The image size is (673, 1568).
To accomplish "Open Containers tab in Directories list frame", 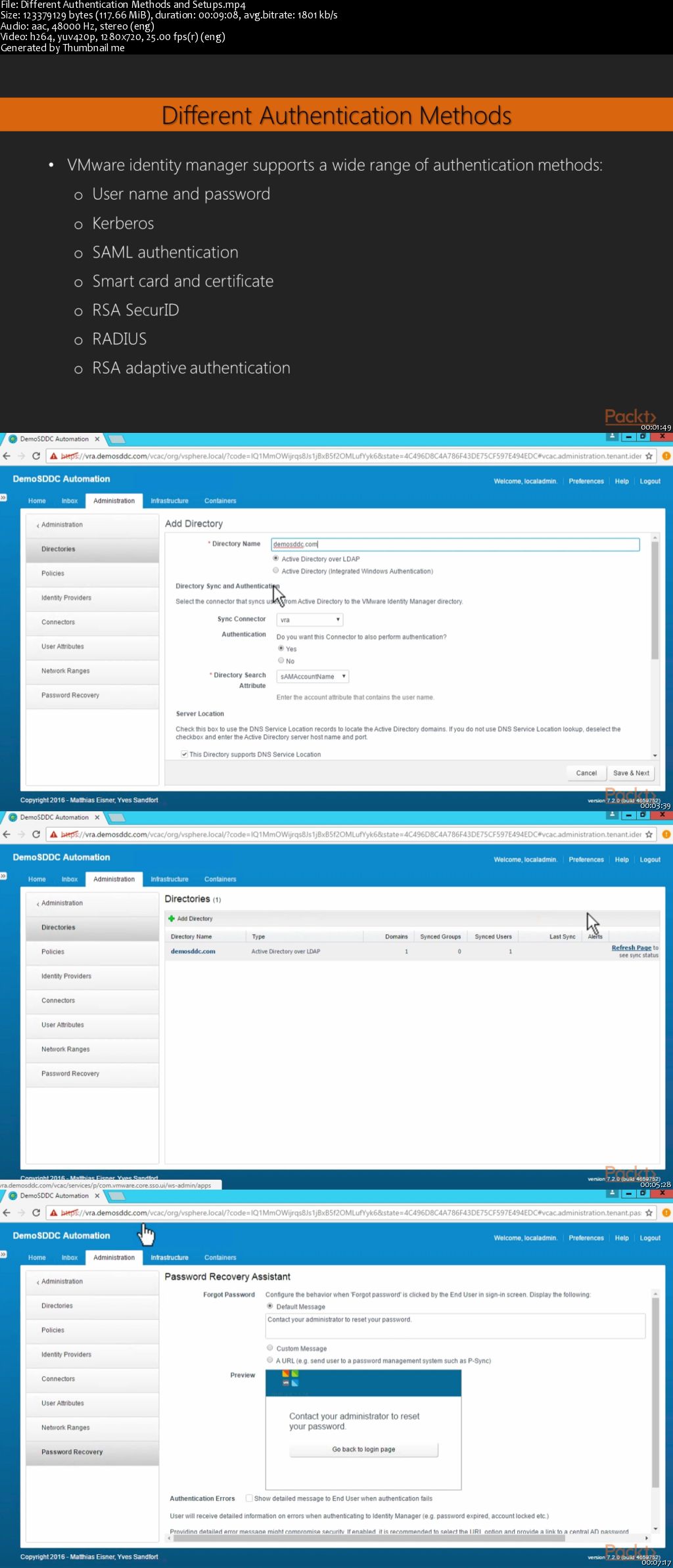I will tap(220, 879).
